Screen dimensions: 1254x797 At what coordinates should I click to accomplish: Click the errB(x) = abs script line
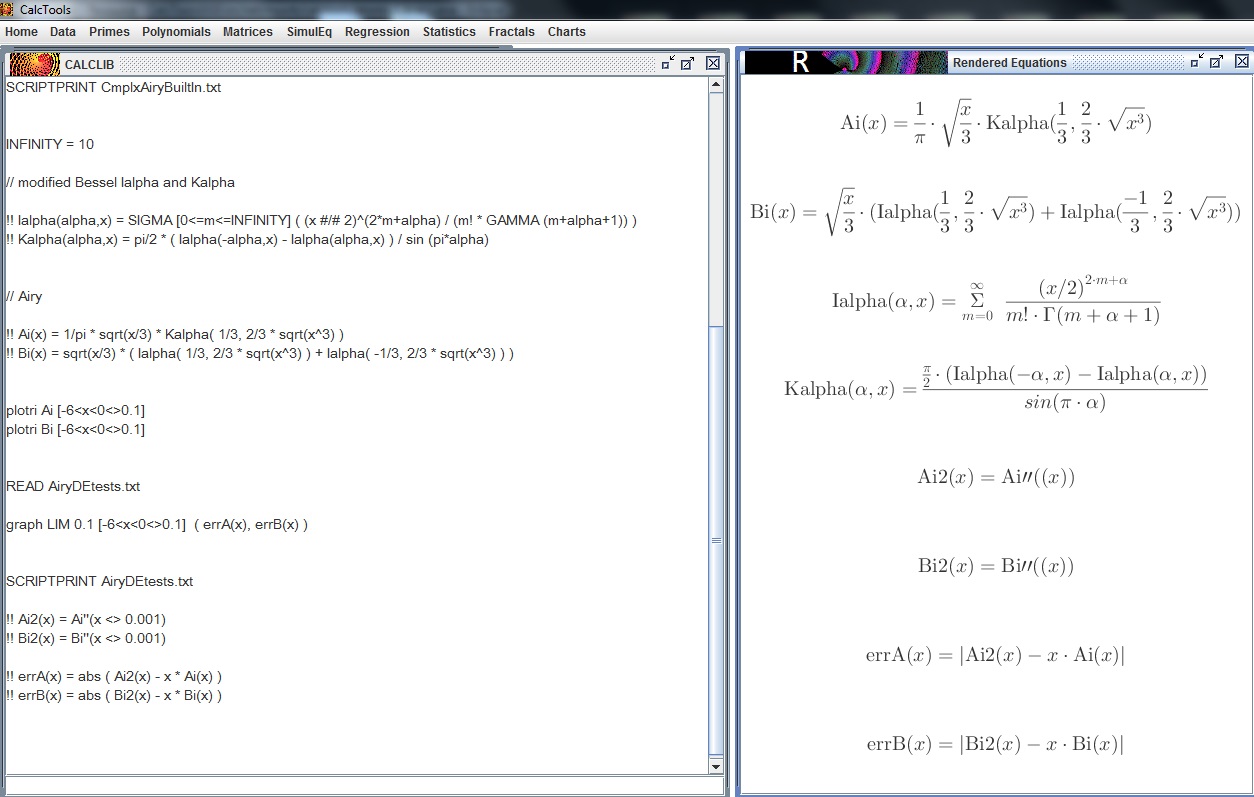pyautogui.click(x=113, y=695)
